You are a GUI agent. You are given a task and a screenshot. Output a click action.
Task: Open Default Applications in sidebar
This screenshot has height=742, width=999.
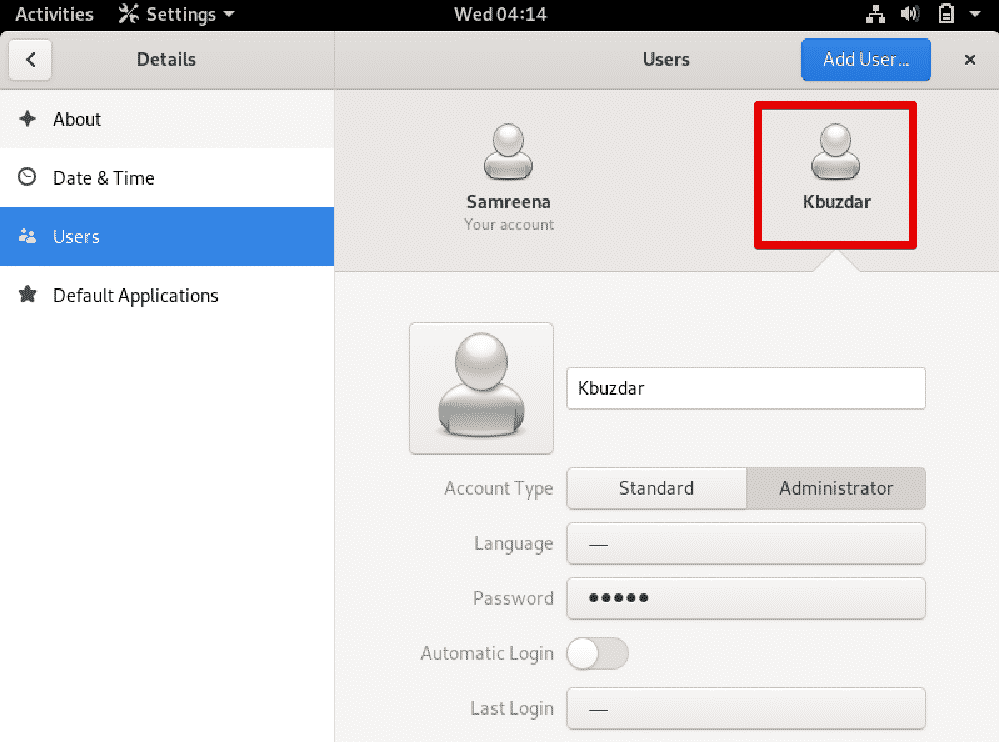tap(167, 295)
